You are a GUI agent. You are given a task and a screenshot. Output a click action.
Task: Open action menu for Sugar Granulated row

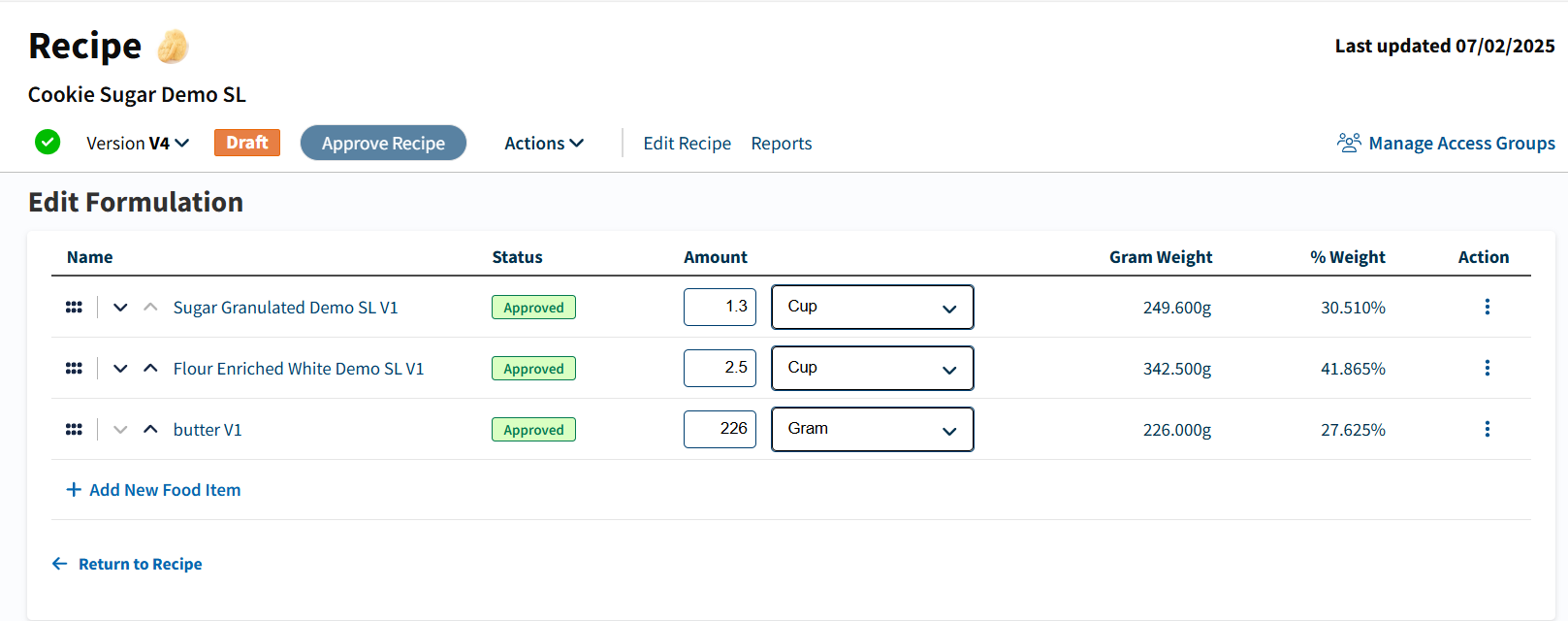click(x=1487, y=308)
